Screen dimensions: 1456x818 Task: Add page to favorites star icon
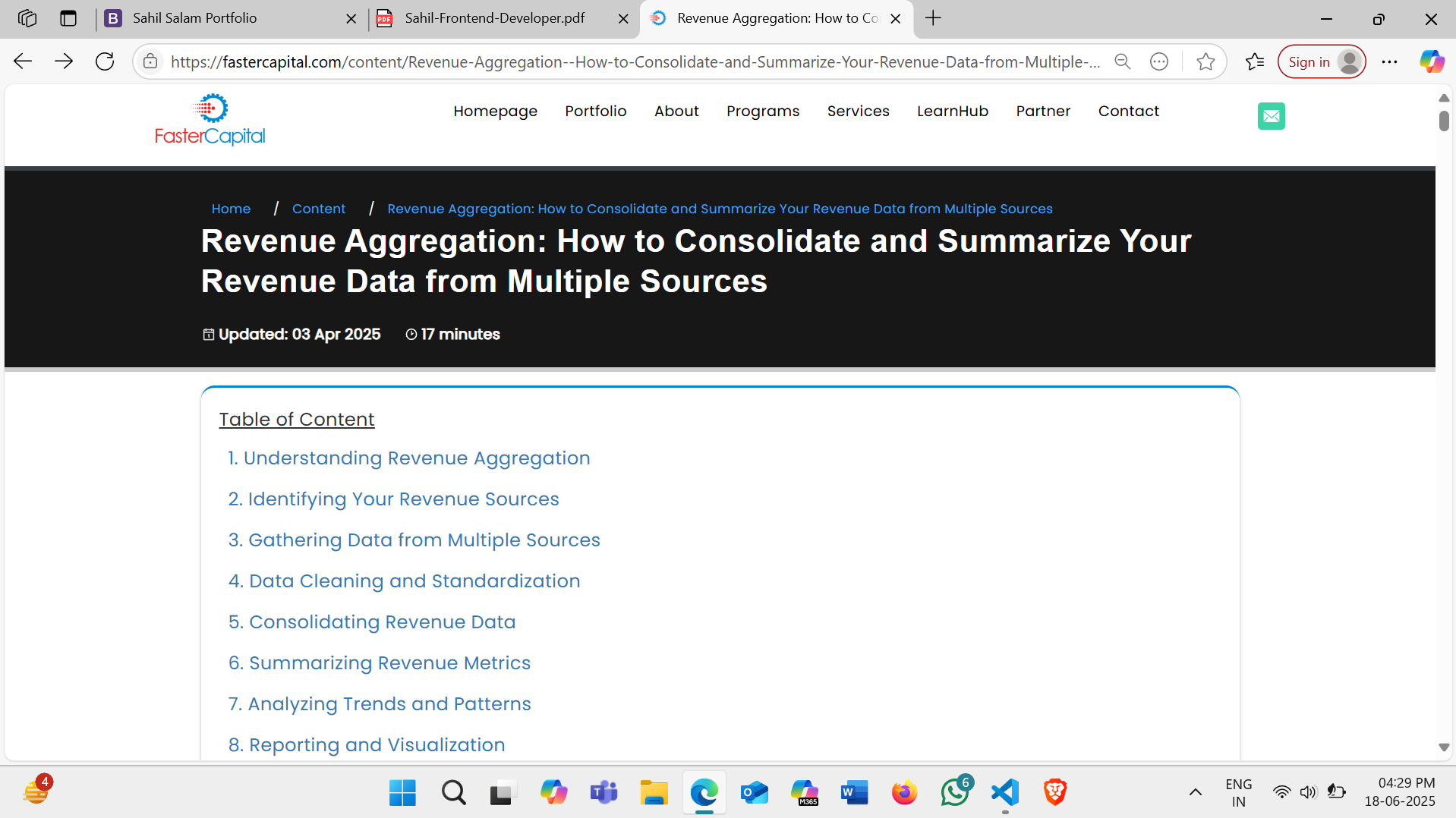pos(1205,61)
